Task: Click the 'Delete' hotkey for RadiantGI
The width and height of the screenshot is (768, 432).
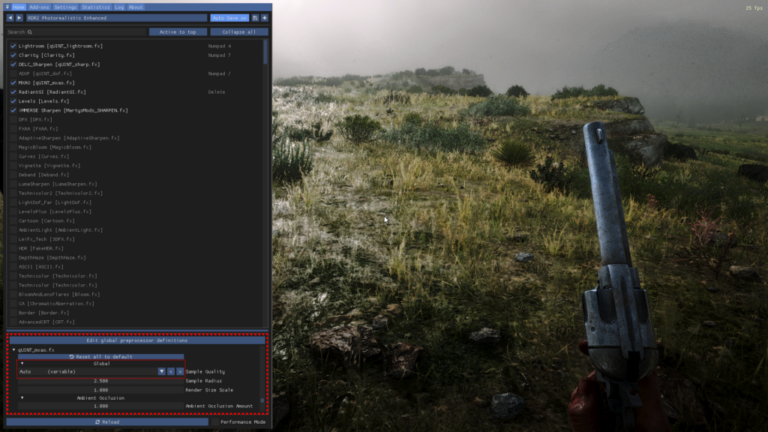Action: tap(216, 92)
